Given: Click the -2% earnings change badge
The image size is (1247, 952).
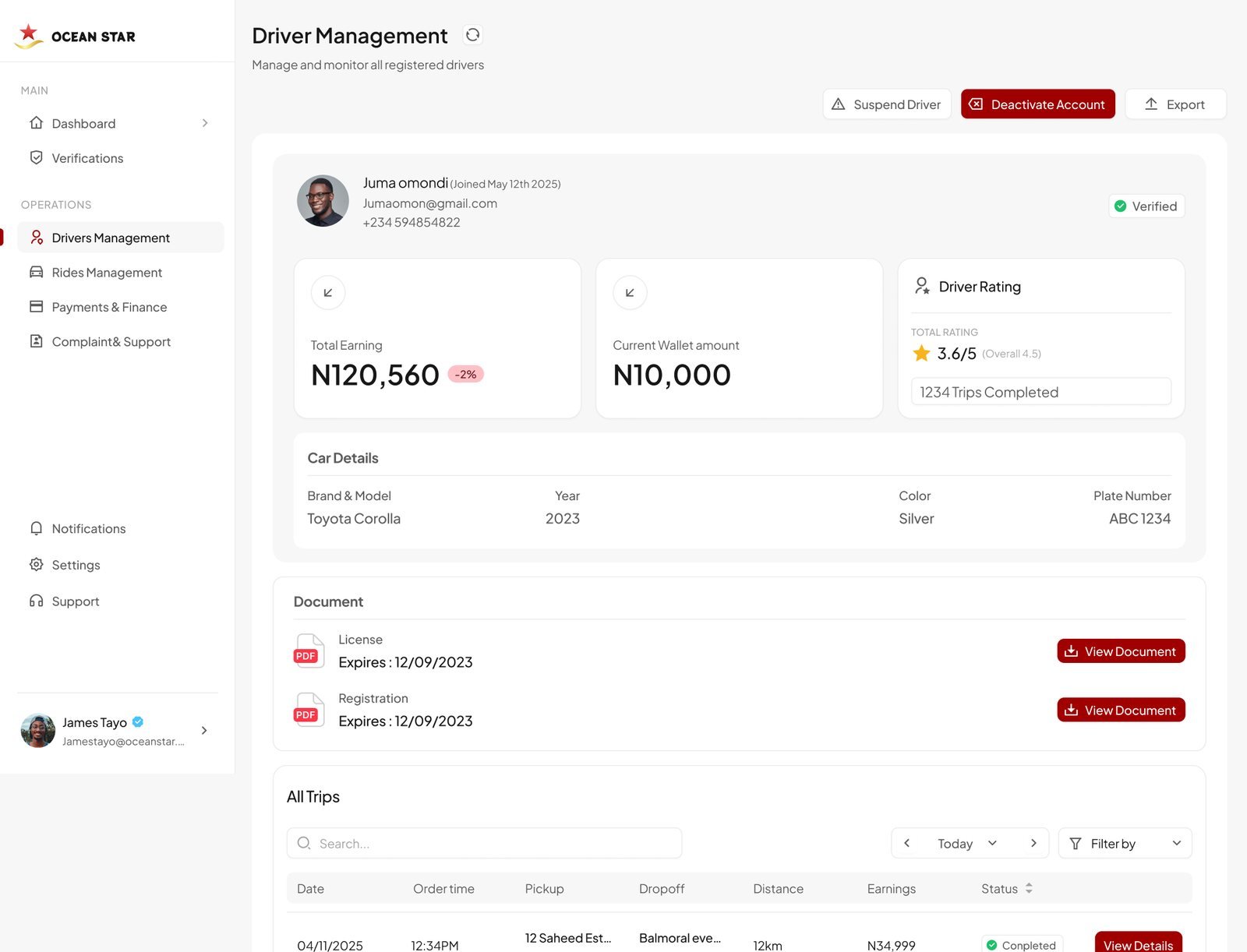Looking at the screenshot, I should coord(466,375).
